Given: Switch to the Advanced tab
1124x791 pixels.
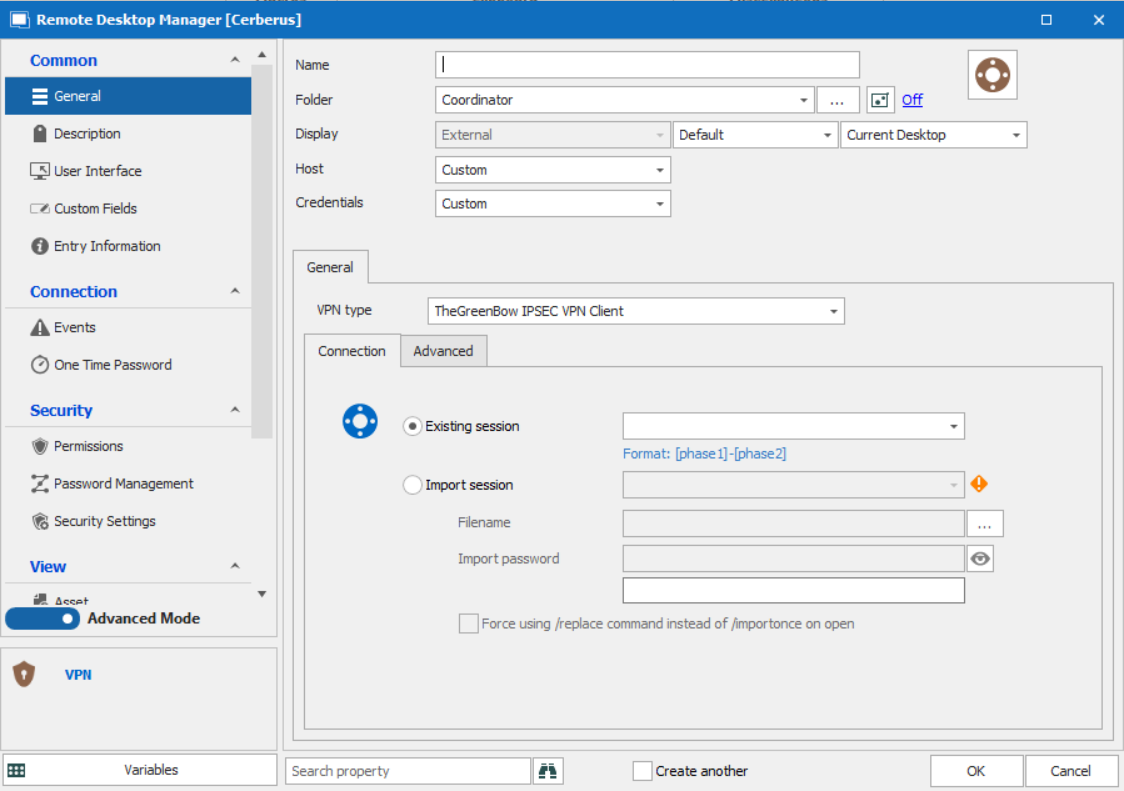Looking at the screenshot, I should point(443,351).
